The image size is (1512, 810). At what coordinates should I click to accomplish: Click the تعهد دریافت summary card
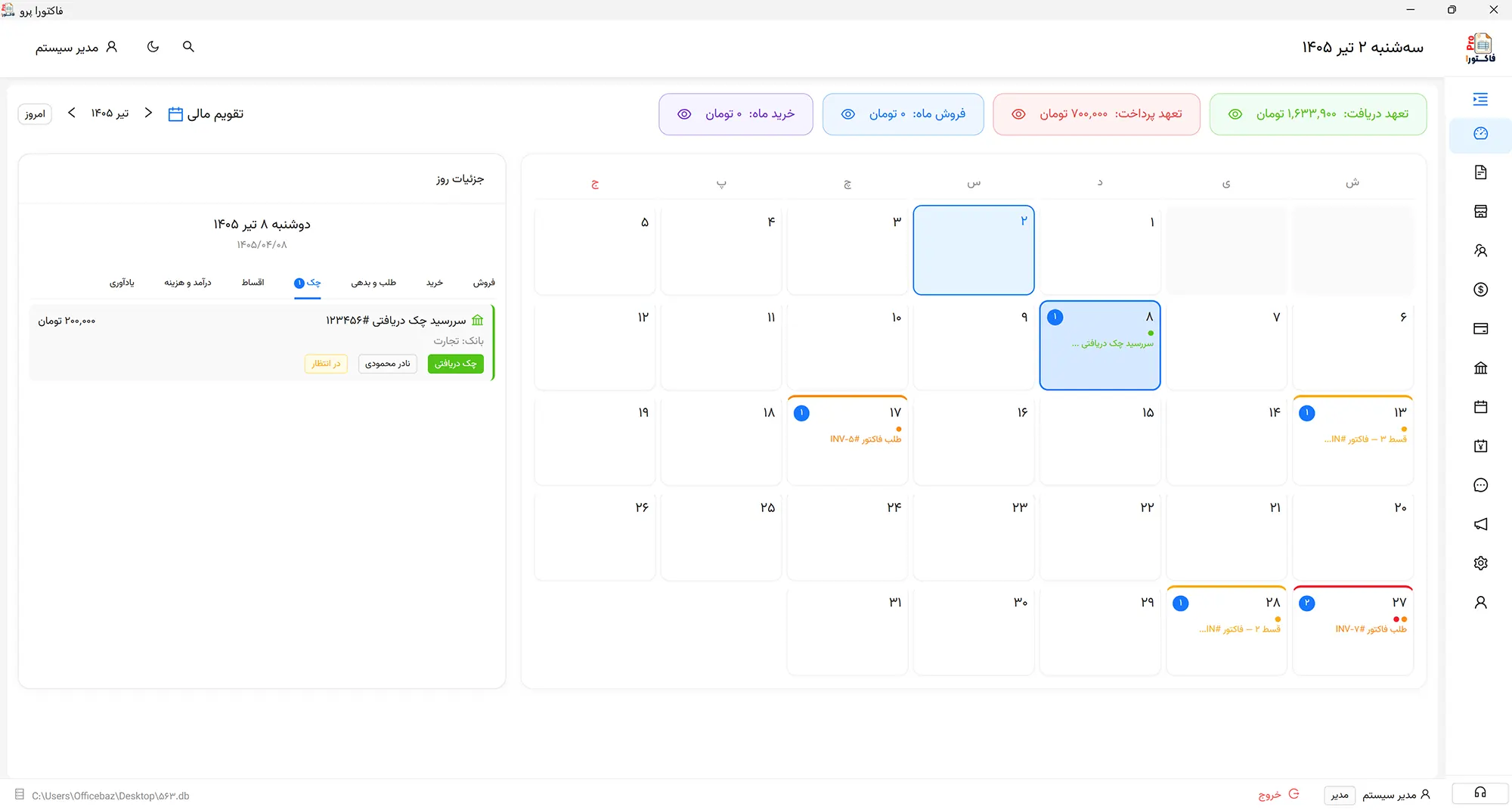click(1318, 114)
